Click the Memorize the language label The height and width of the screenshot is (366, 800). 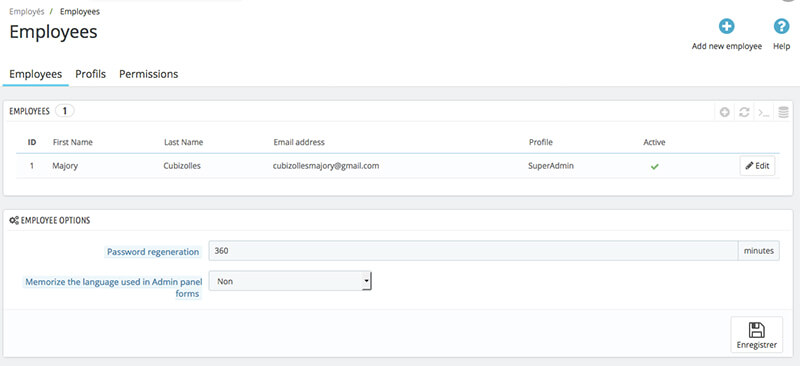click(x=114, y=287)
